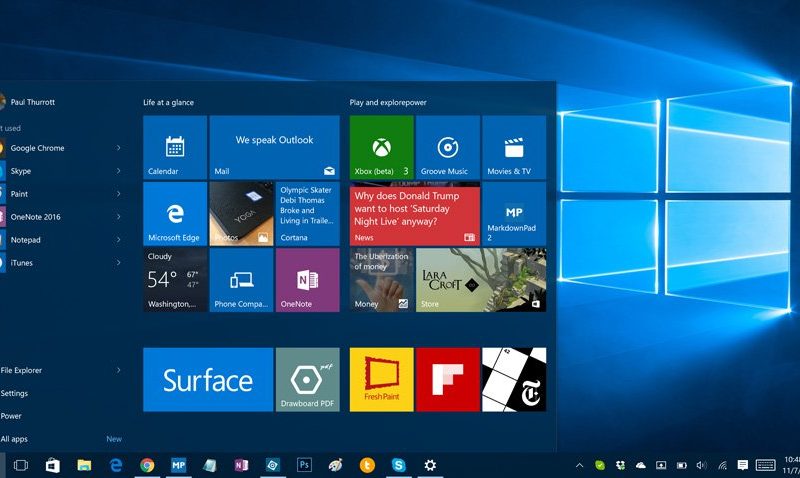The width and height of the screenshot is (800, 478).
Task: Open the Mail tile saying We speak Outlook
Action: click(x=274, y=147)
